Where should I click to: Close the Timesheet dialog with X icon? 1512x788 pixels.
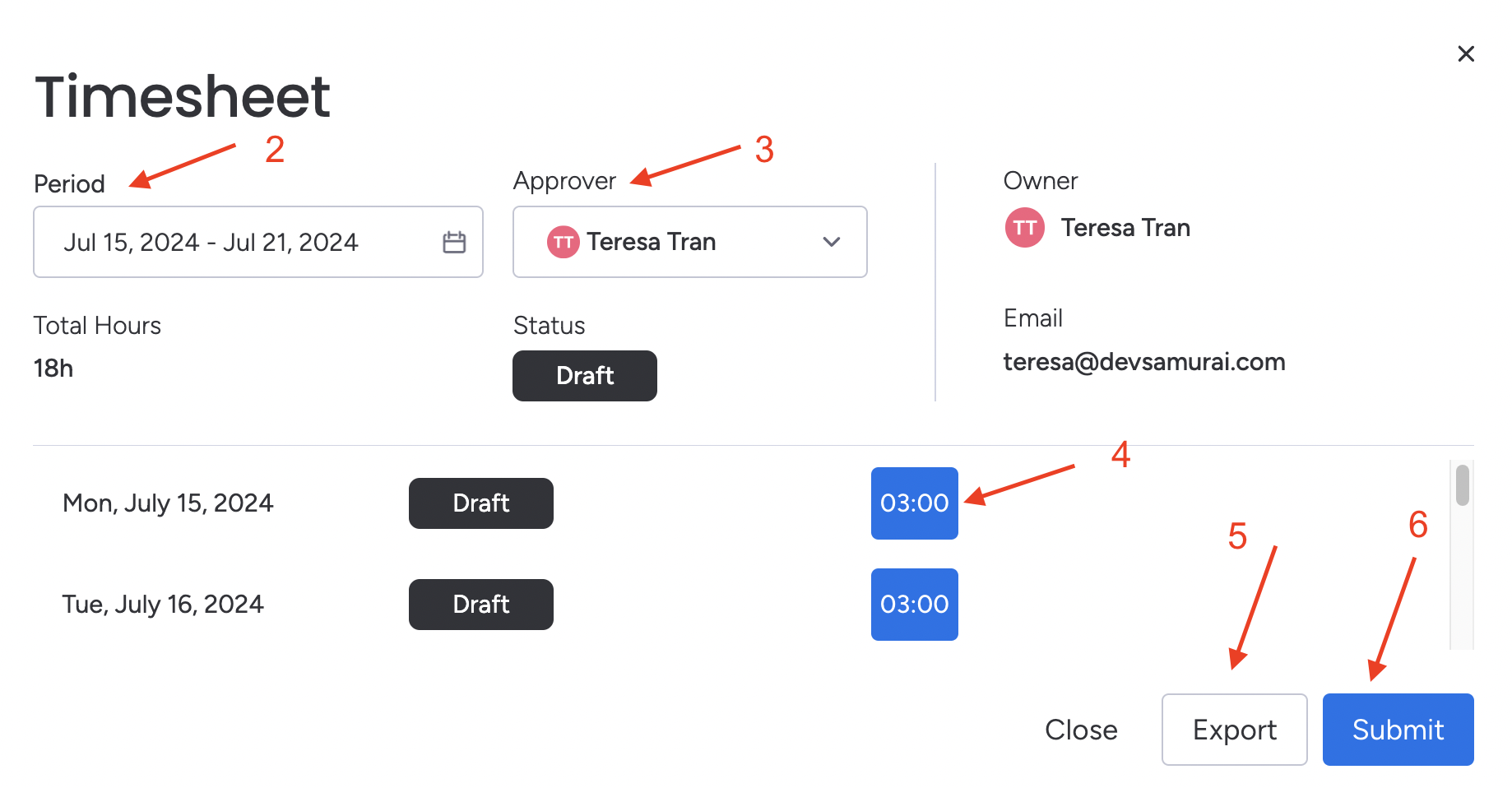(1465, 54)
